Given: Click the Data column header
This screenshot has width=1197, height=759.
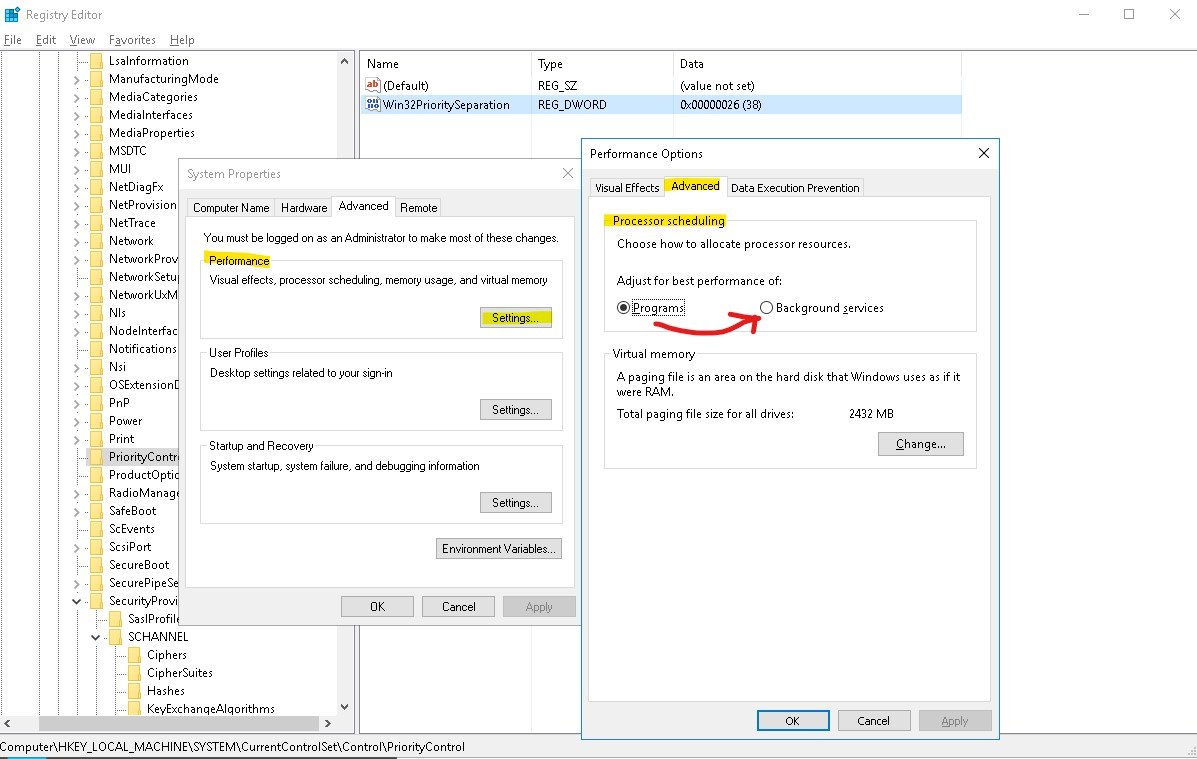Looking at the screenshot, I should 818,64.
